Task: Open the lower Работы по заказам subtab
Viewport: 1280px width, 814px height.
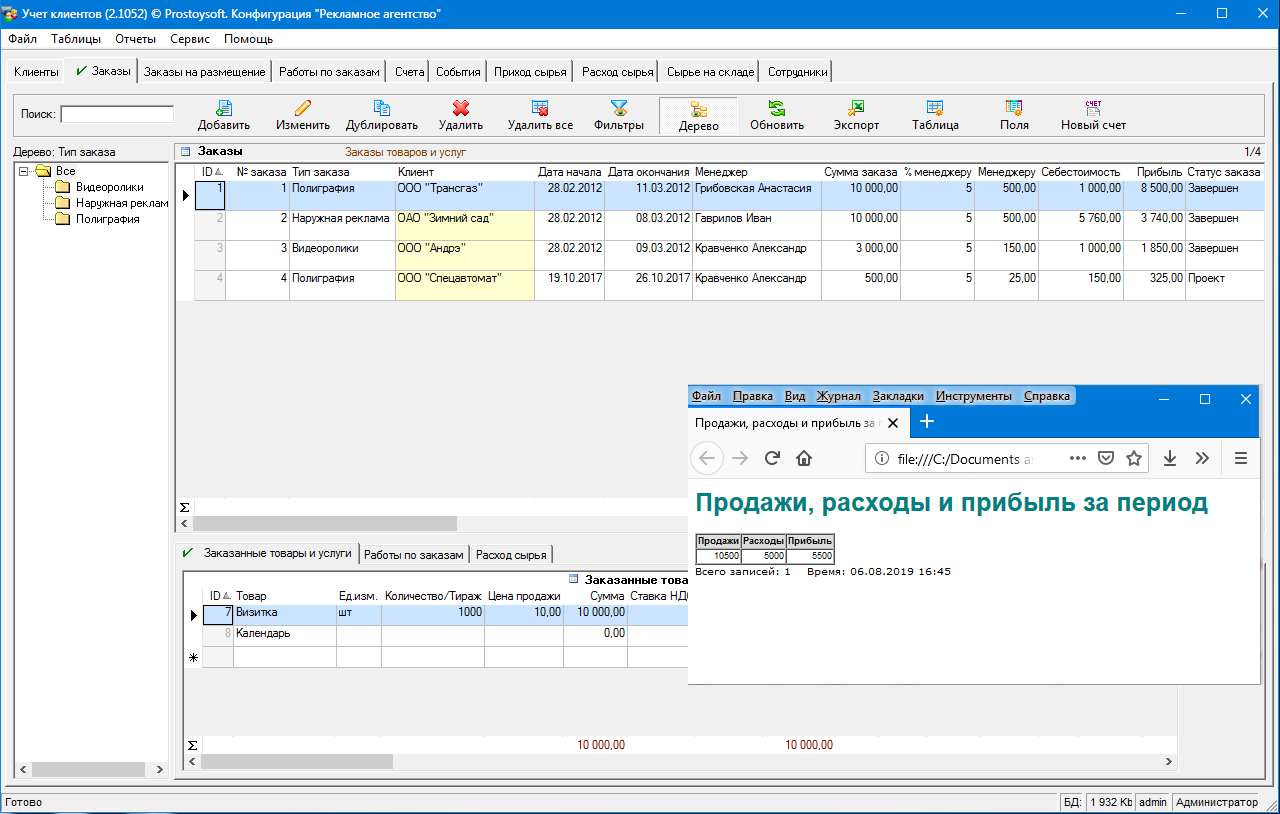Action: pyautogui.click(x=414, y=555)
